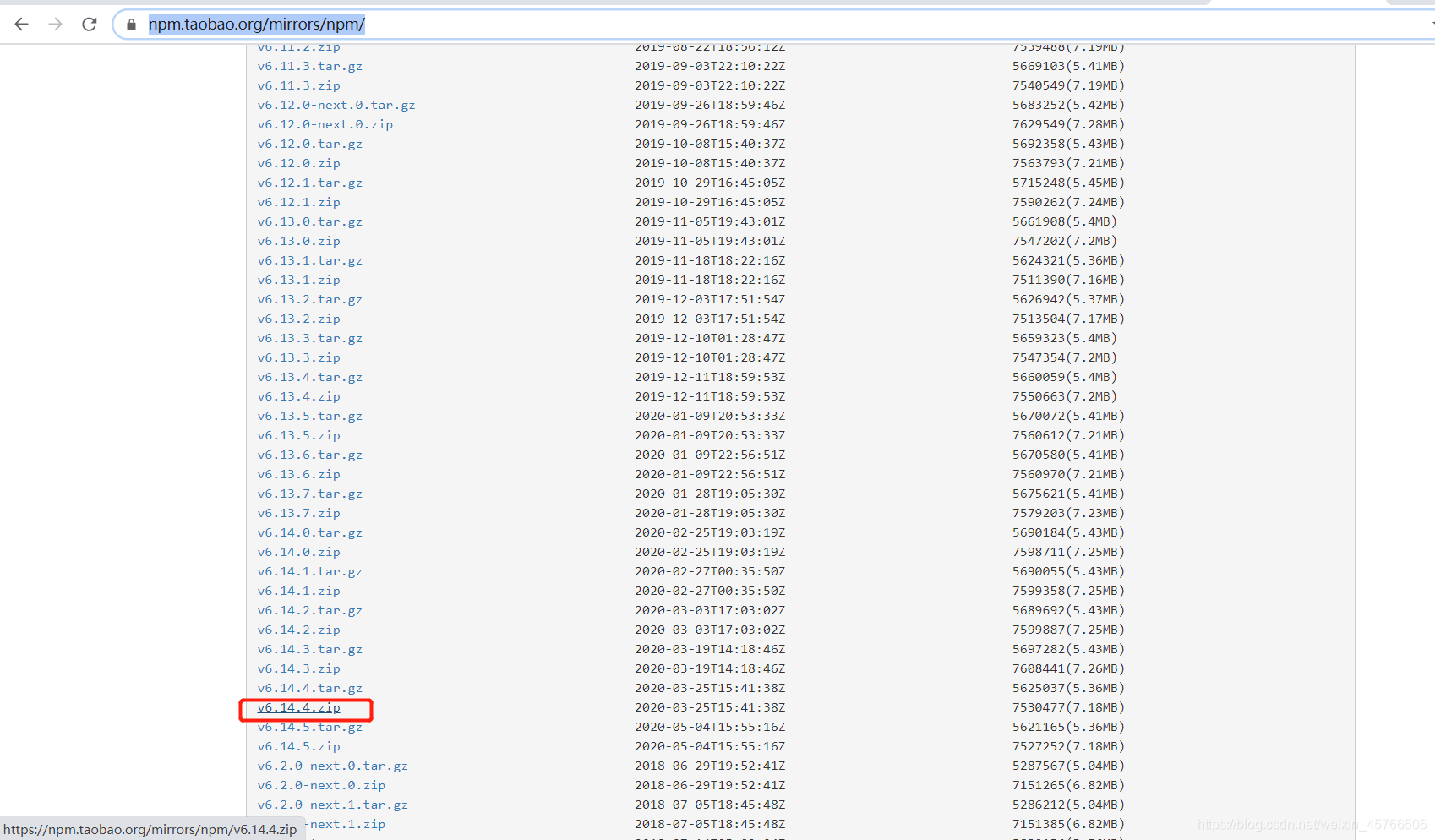Click size 7608441(7.26MB)
Screen dimensions: 1435x840
1068,668
